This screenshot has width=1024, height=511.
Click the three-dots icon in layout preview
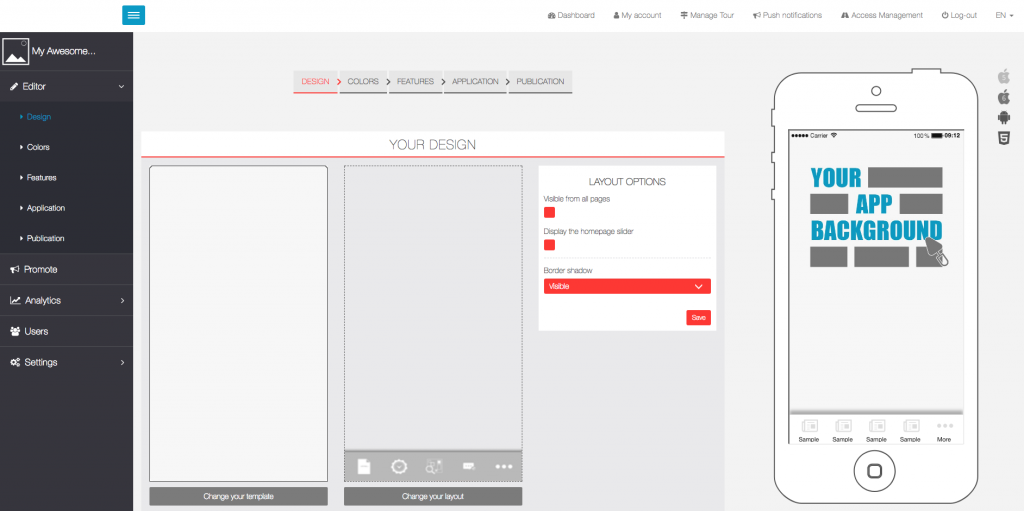(x=503, y=466)
